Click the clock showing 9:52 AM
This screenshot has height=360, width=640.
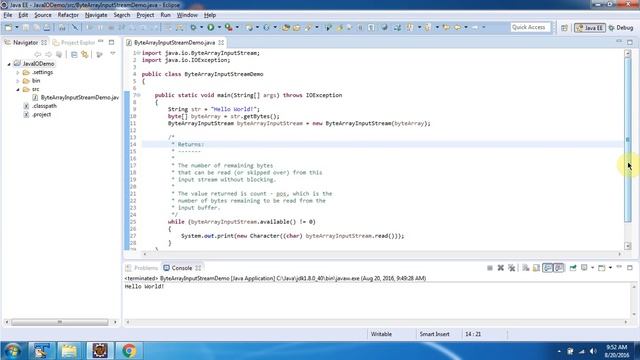click(616, 347)
